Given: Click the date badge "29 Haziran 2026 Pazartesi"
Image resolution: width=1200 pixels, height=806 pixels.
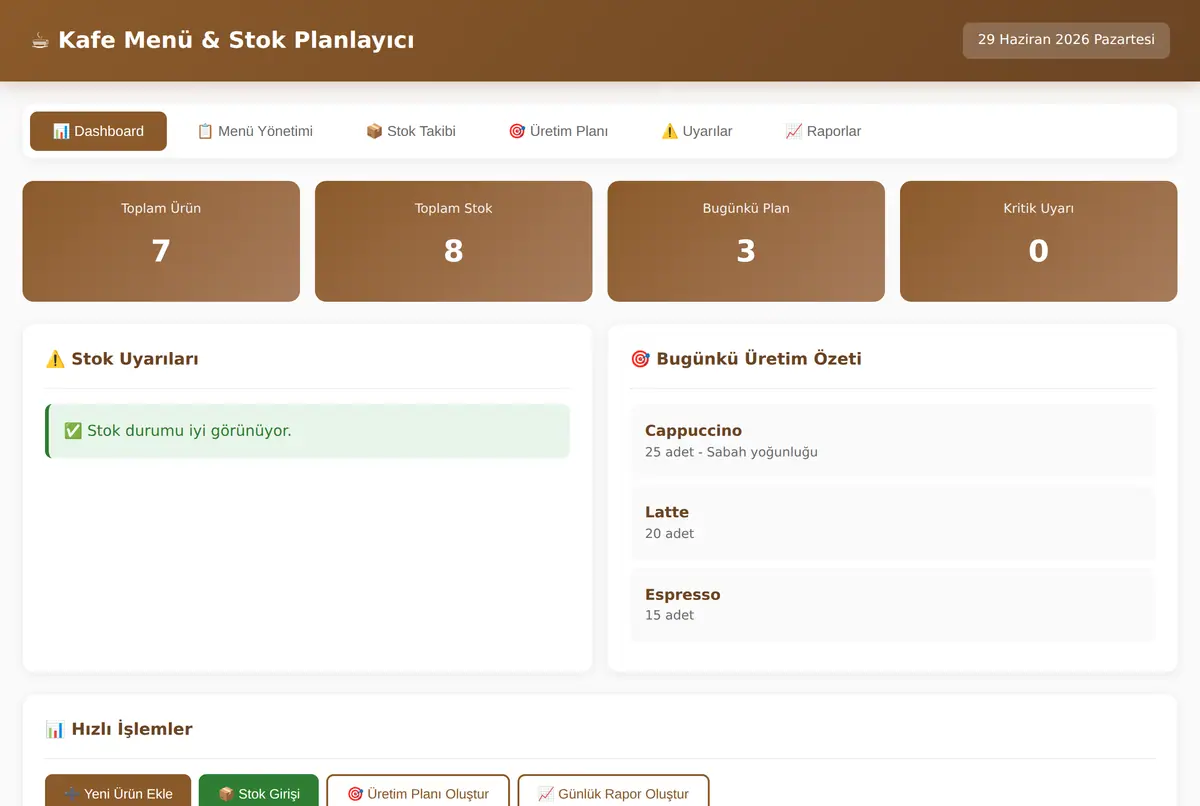Looking at the screenshot, I should (1066, 40).
